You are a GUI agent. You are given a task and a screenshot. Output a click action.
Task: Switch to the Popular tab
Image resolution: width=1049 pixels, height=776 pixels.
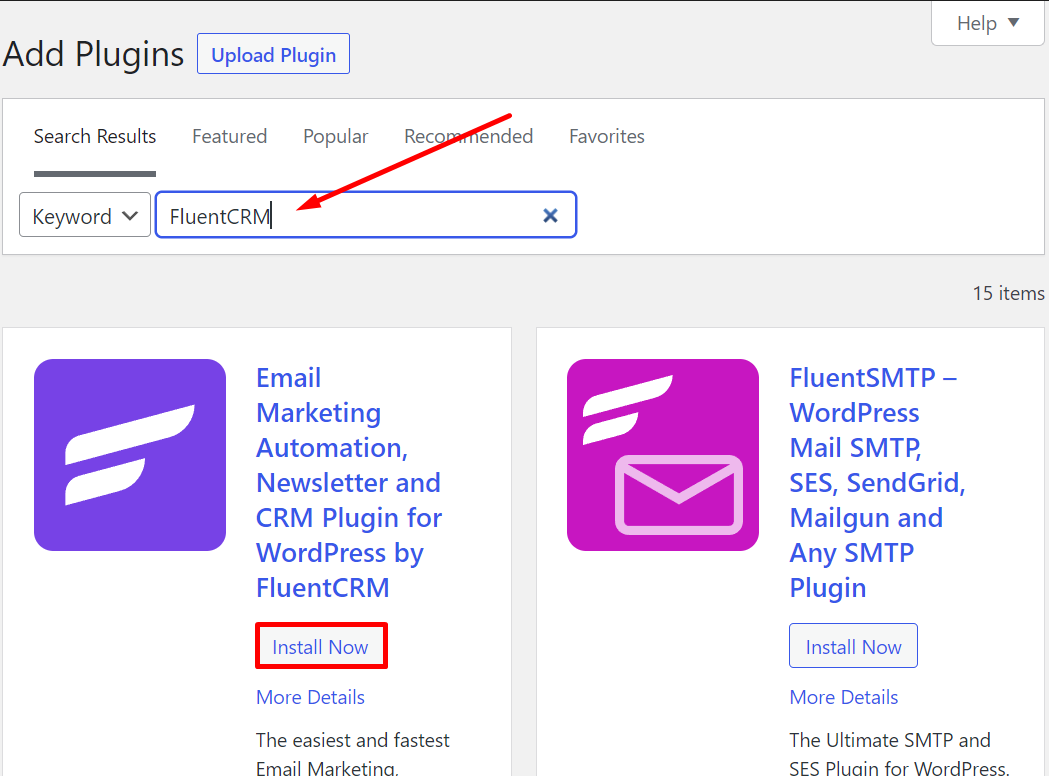pyautogui.click(x=335, y=136)
